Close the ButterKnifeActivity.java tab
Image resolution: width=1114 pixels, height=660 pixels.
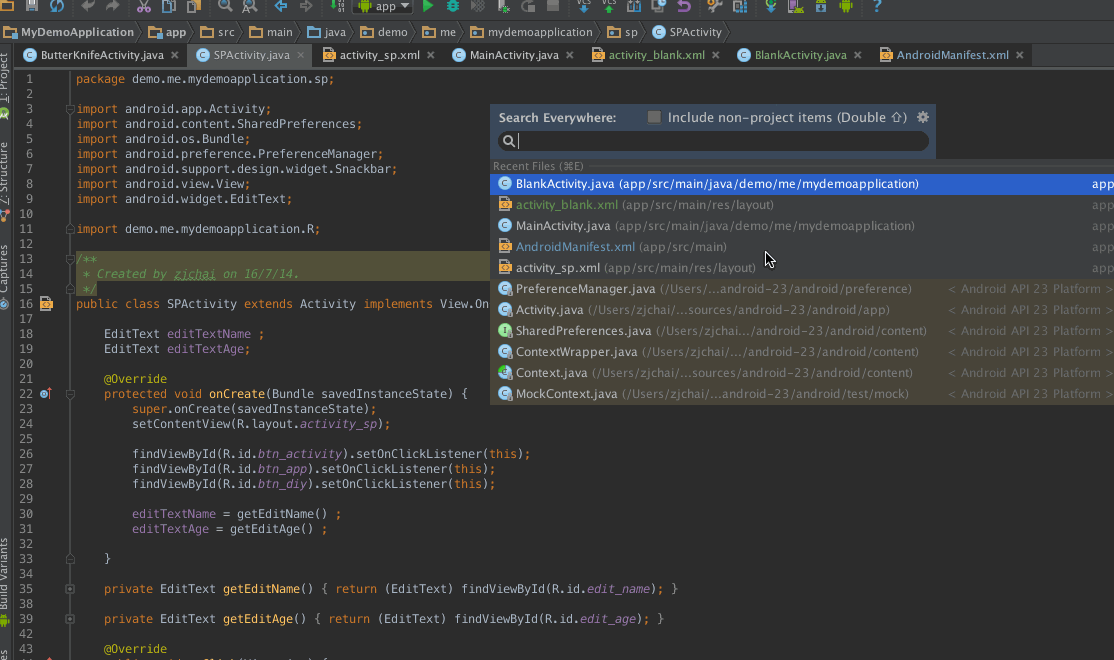click(x=175, y=55)
